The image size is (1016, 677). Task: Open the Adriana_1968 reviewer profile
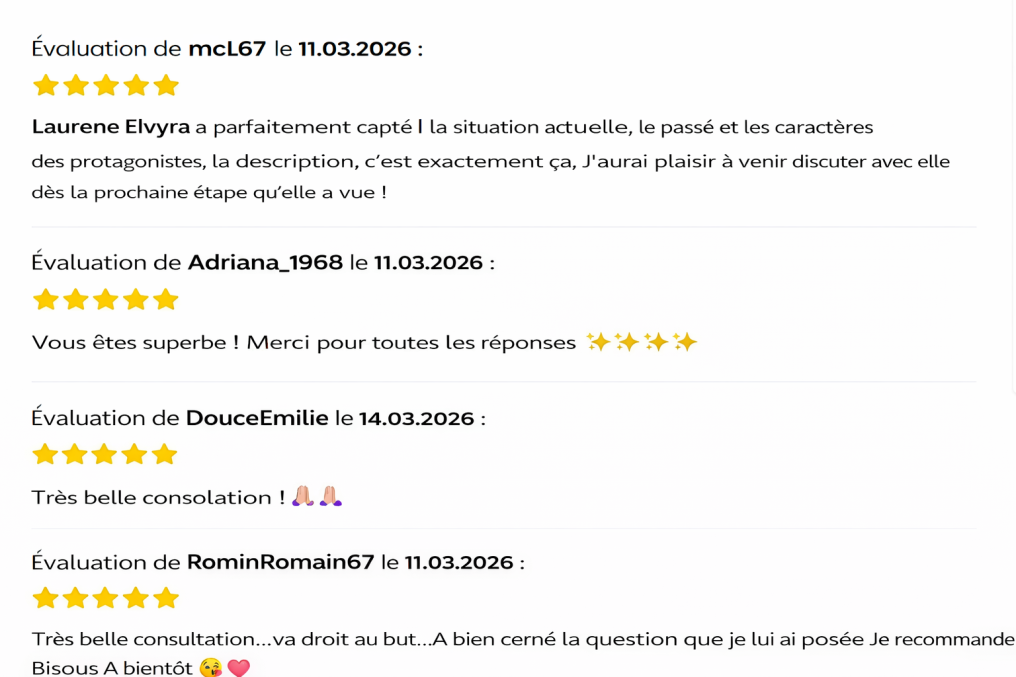click(265, 262)
